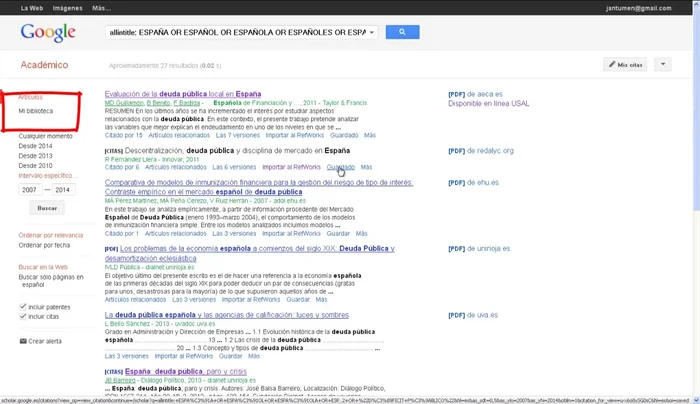The height and width of the screenshot is (404, 700).
Task: Click Importar al RefWorks under the Comparativa result
Action: [x=291, y=233]
